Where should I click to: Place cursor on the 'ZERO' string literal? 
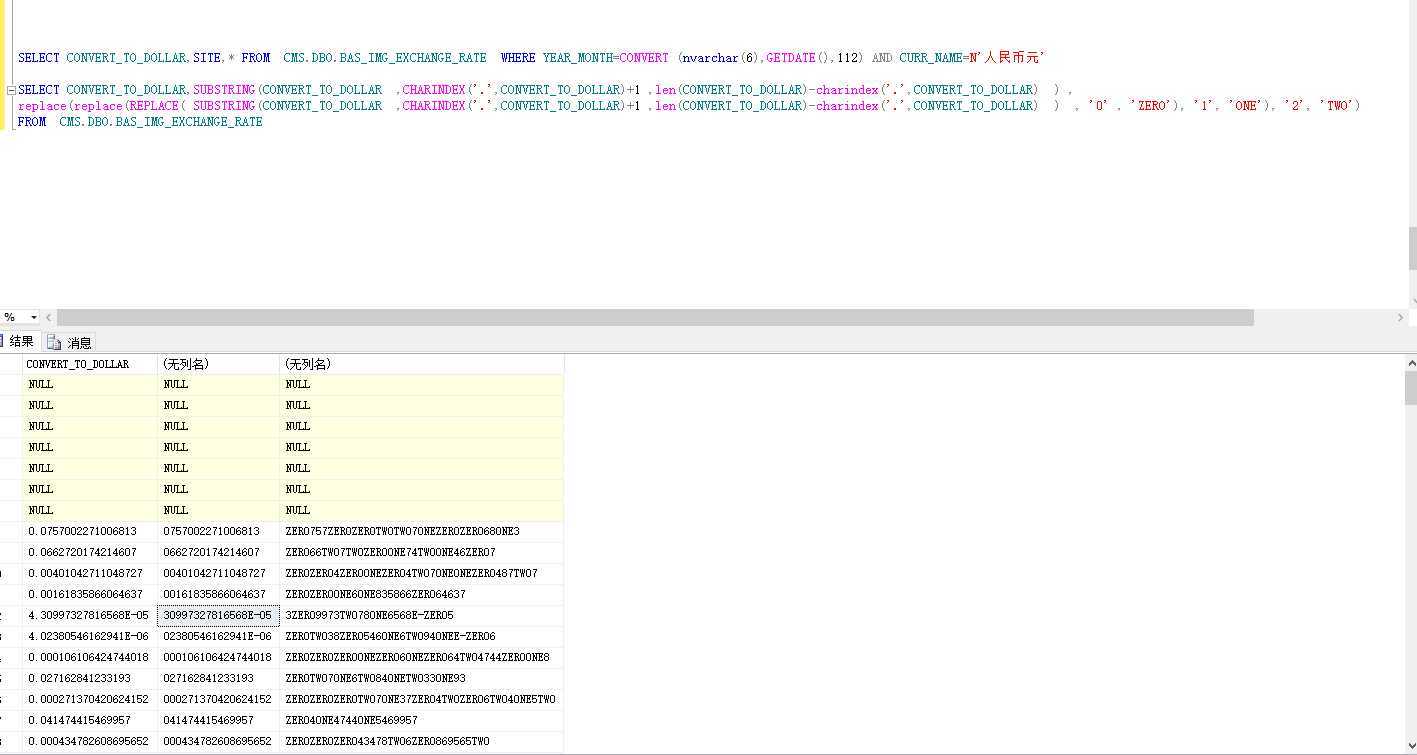(1151, 106)
